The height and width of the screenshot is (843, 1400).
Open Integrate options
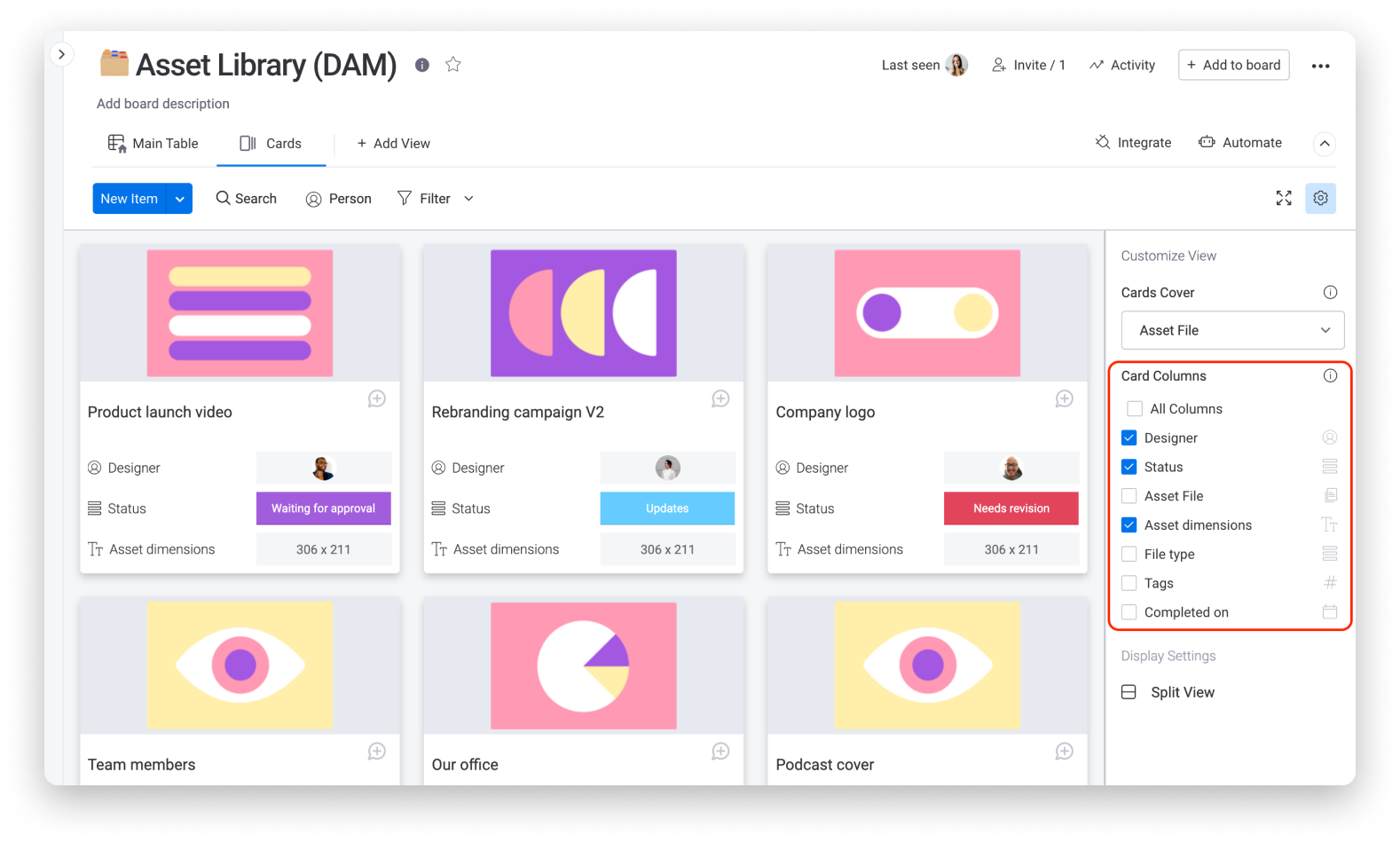tap(1134, 143)
